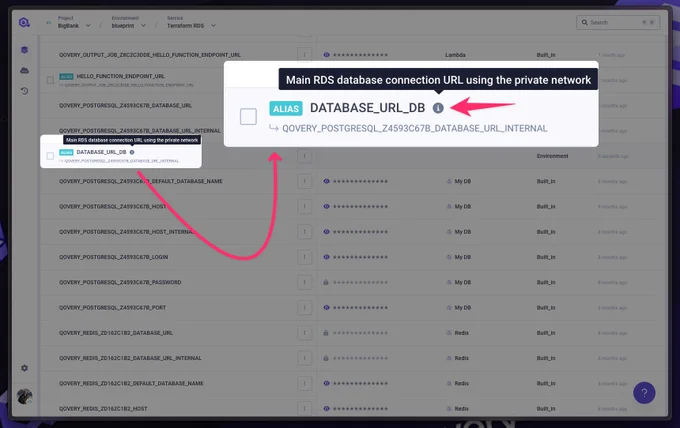Open the user avatar in sidebar
This screenshot has height=428, width=680.
[24, 396]
